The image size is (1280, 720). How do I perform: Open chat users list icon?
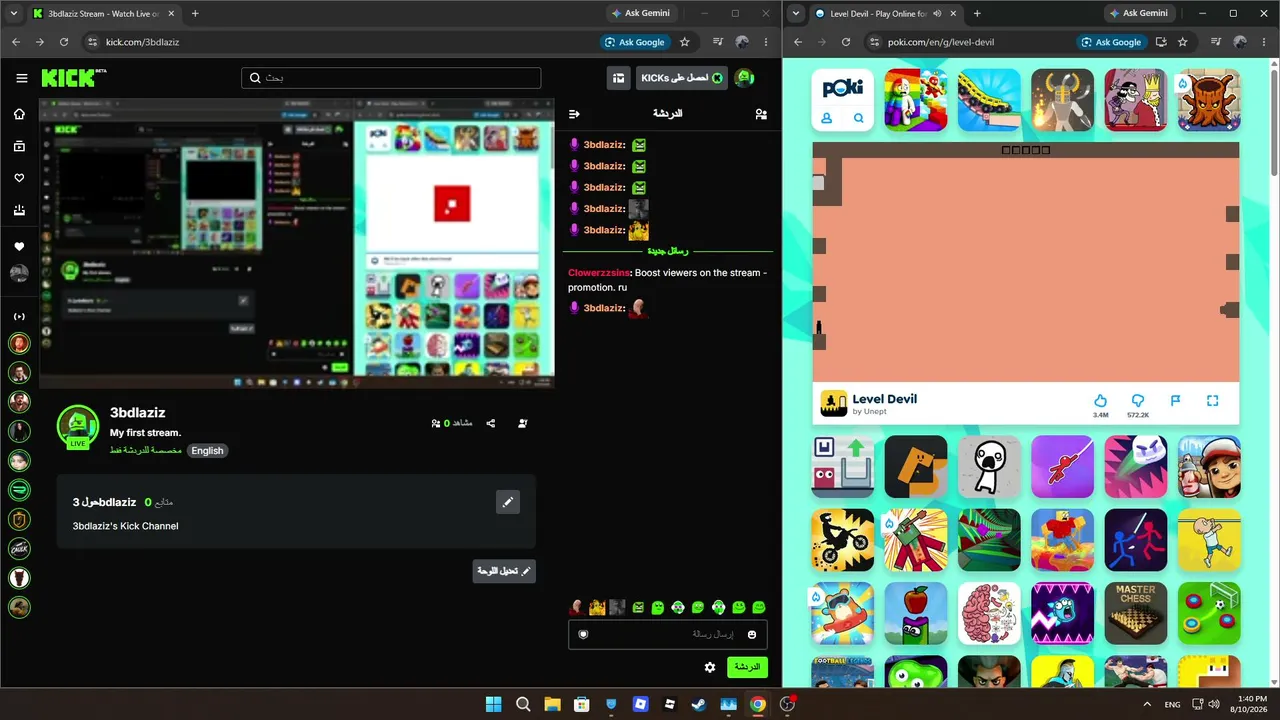pos(761,114)
